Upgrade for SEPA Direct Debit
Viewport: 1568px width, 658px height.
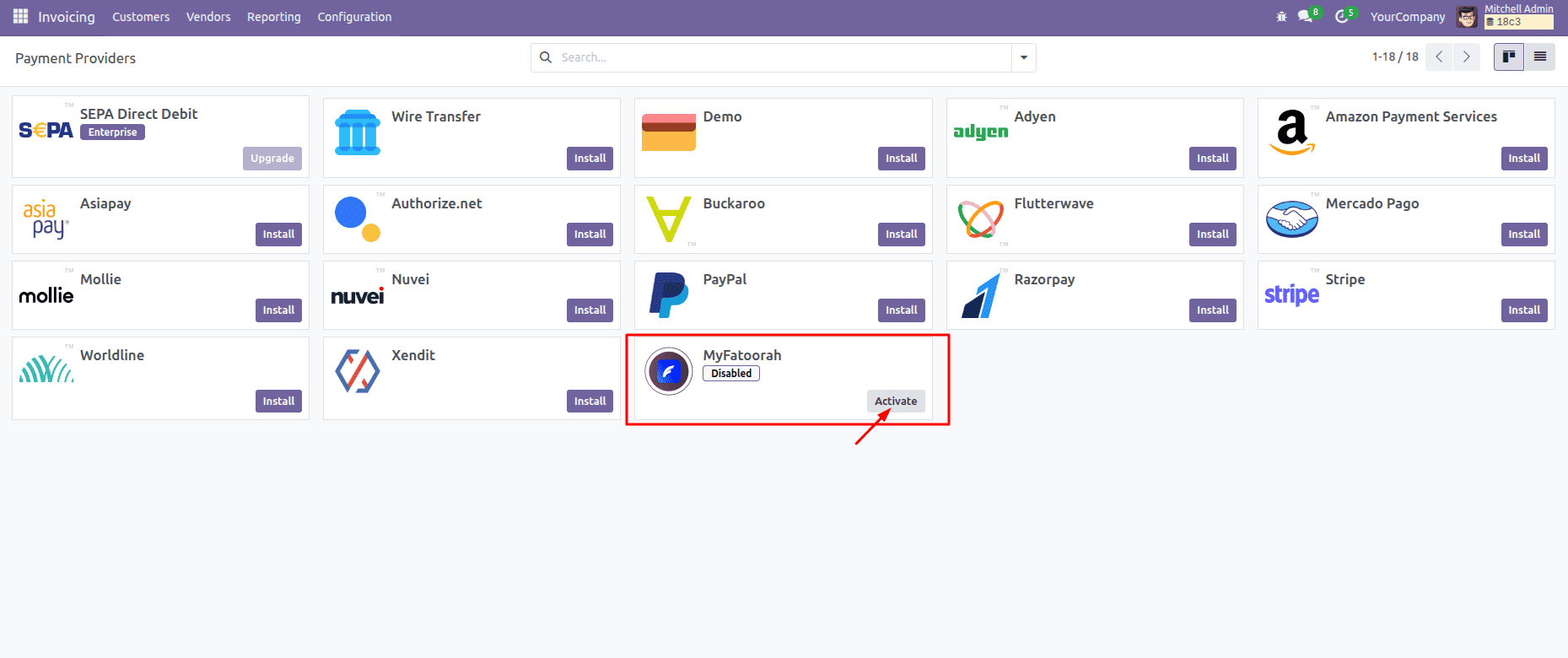point(272,159)
